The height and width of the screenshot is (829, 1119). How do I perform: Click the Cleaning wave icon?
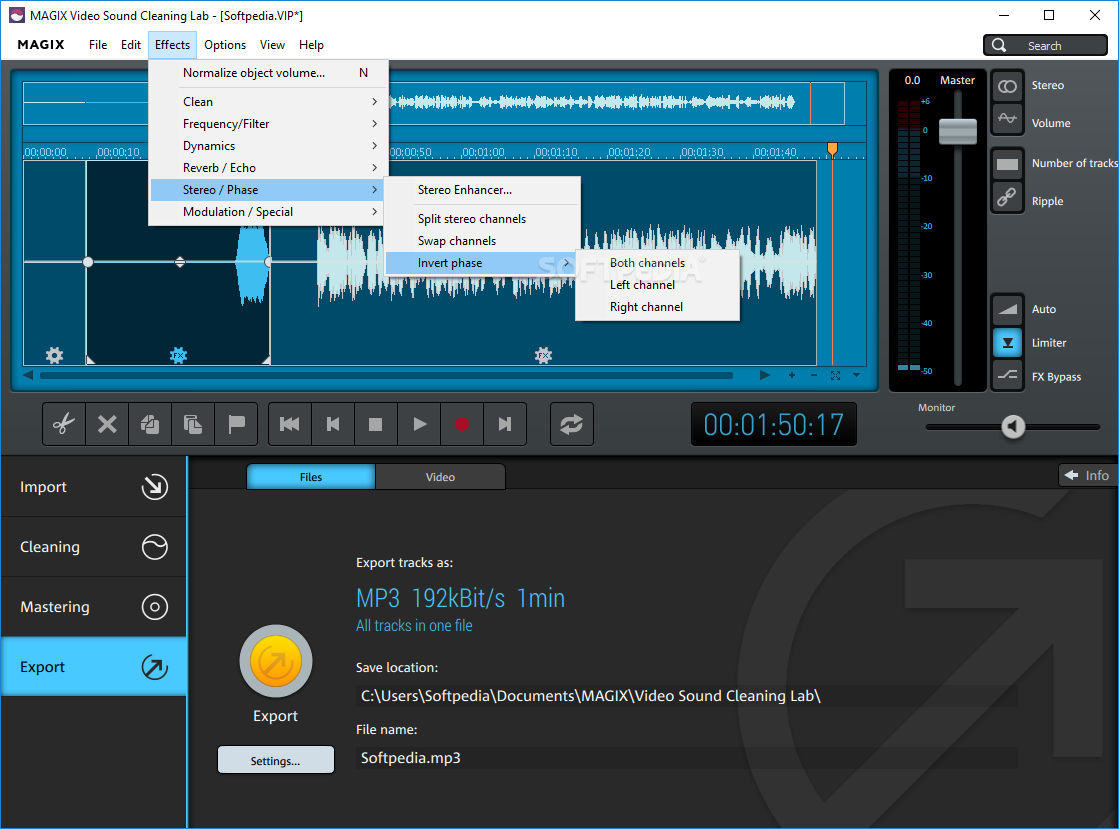[154, 546]
